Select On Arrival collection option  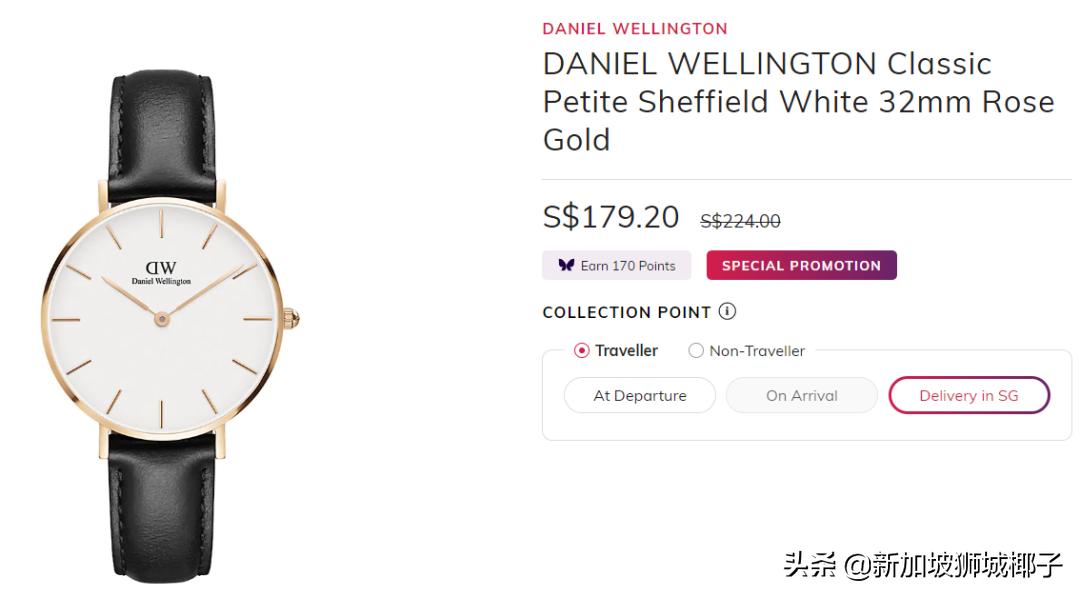point(801,395)
